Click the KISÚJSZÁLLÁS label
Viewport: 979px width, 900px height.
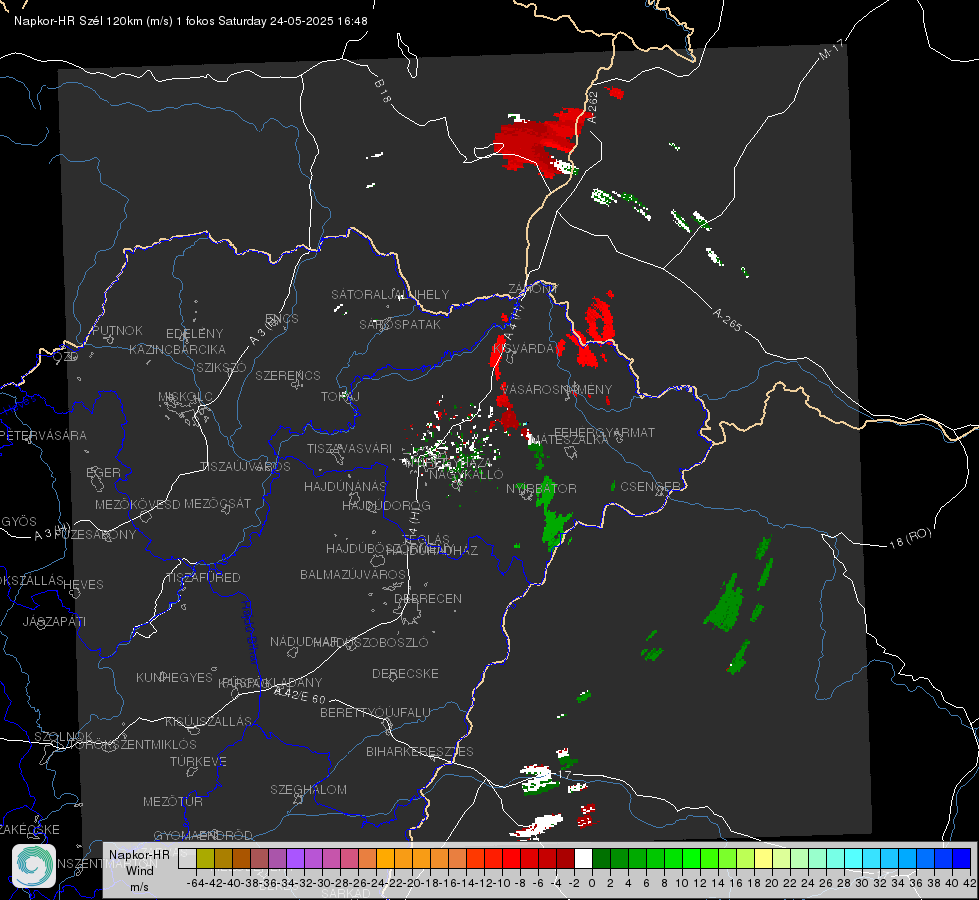(x=208, y=721)
